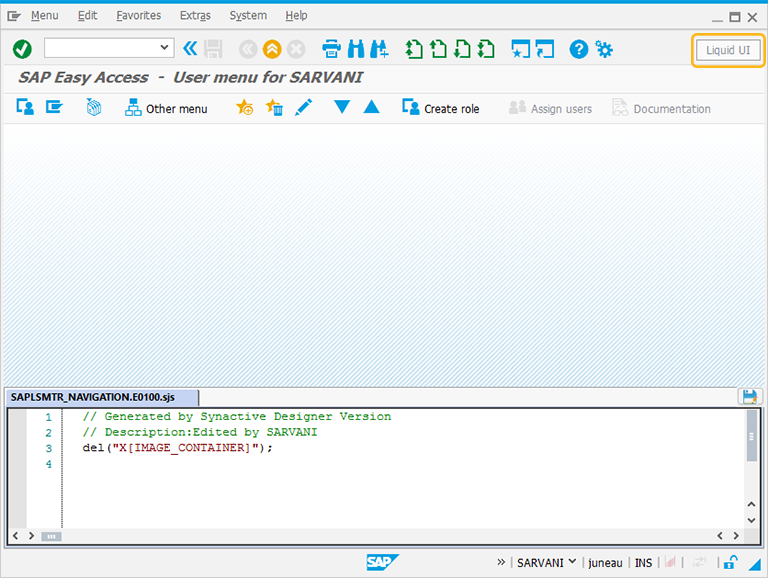Viewport: 768px width, 578px height.
Task: Click the blue status bar corner triangle
Action: tap(755, 564)
